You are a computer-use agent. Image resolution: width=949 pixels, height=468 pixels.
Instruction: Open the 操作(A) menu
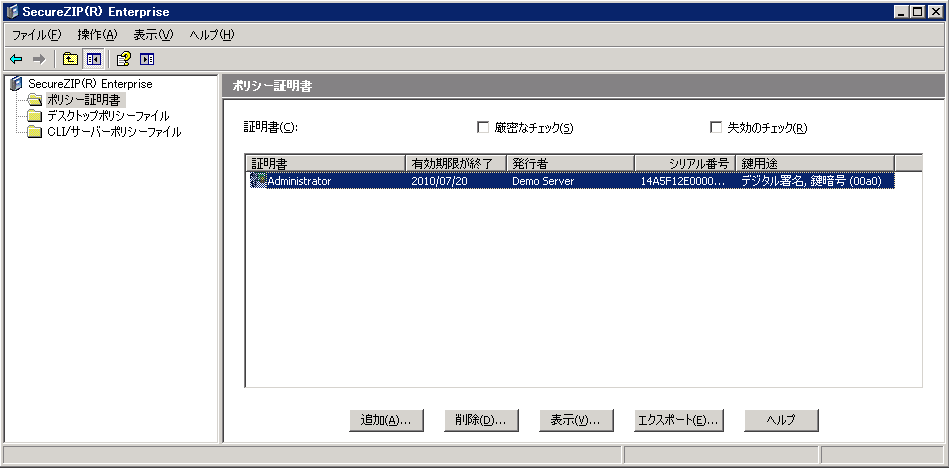97,35
